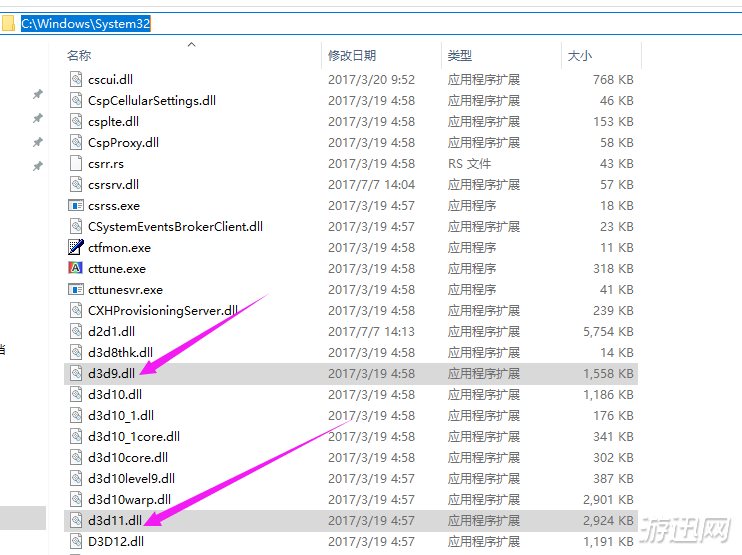Select the file name d3d10.dll
This screenshot has width=742, height=555.
click(115, 394)
